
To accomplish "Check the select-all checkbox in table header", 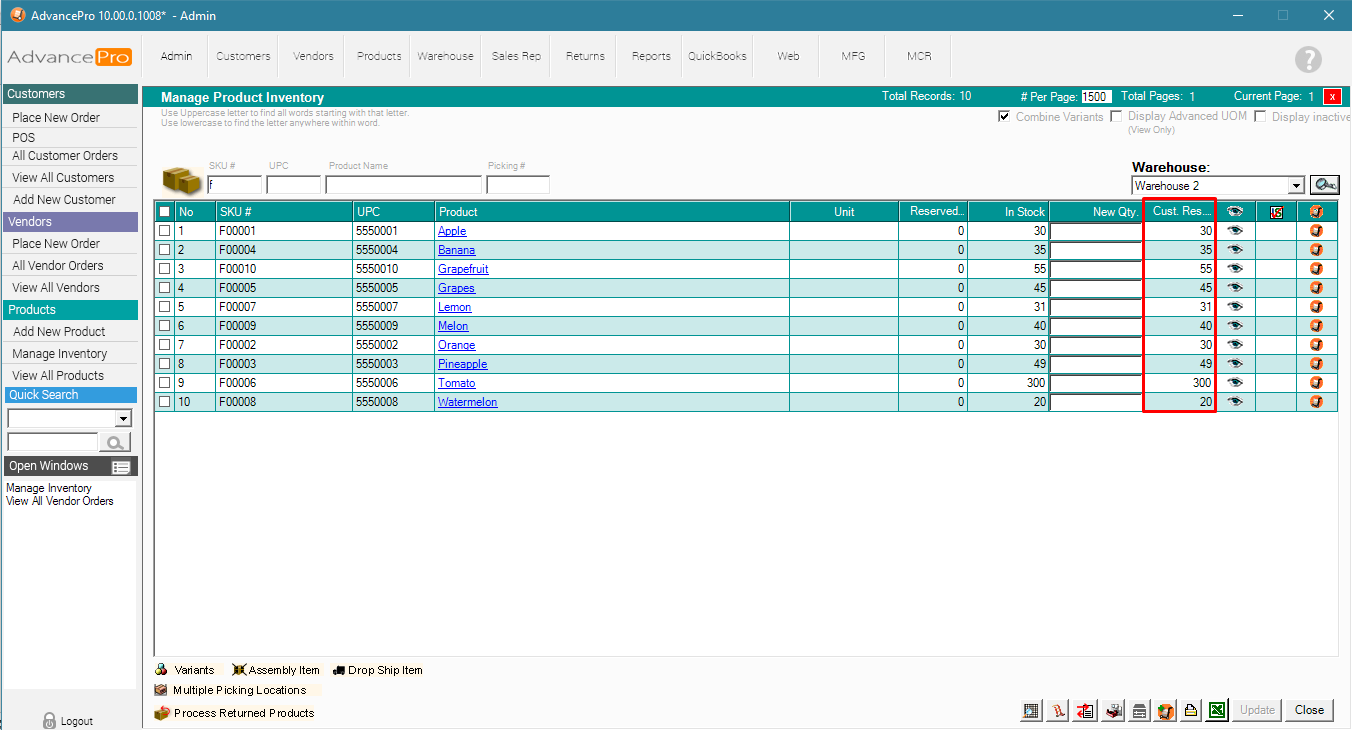I will click(165, 212).
